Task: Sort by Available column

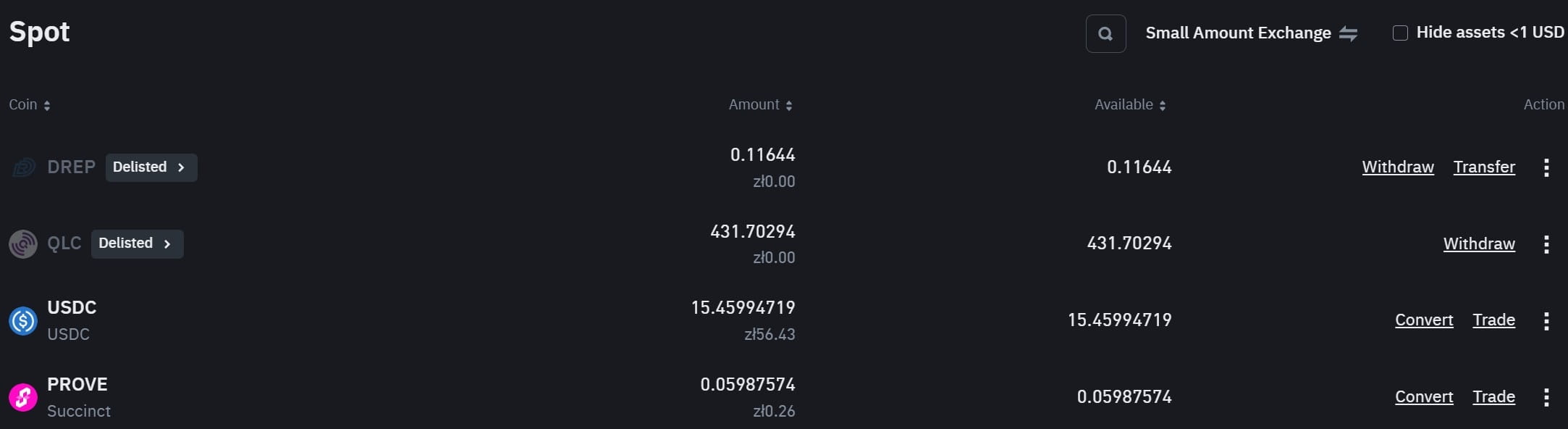Action: point(1131,105)
